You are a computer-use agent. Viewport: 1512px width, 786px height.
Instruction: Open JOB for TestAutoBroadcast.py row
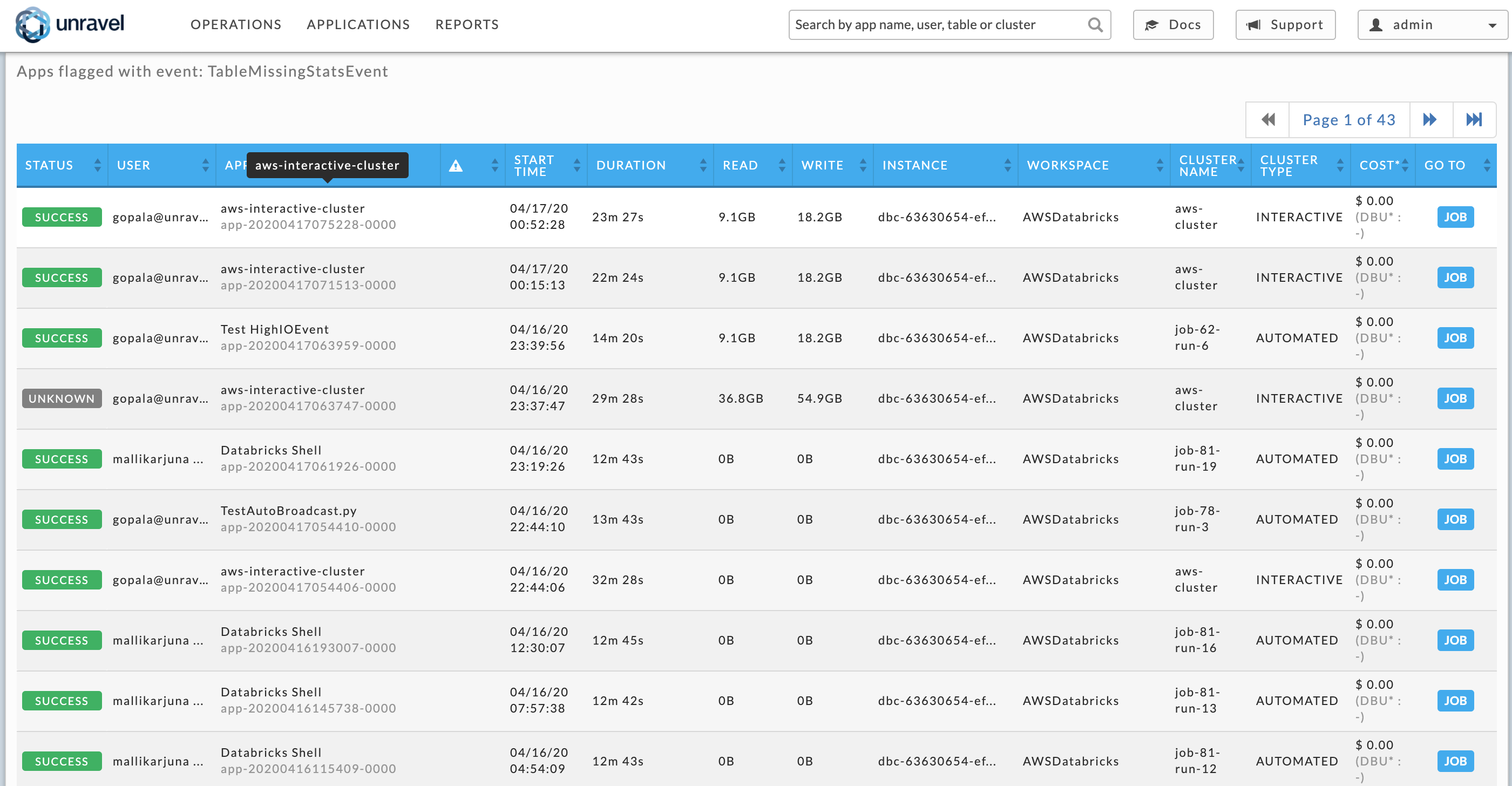click(x=1455, y=519)
